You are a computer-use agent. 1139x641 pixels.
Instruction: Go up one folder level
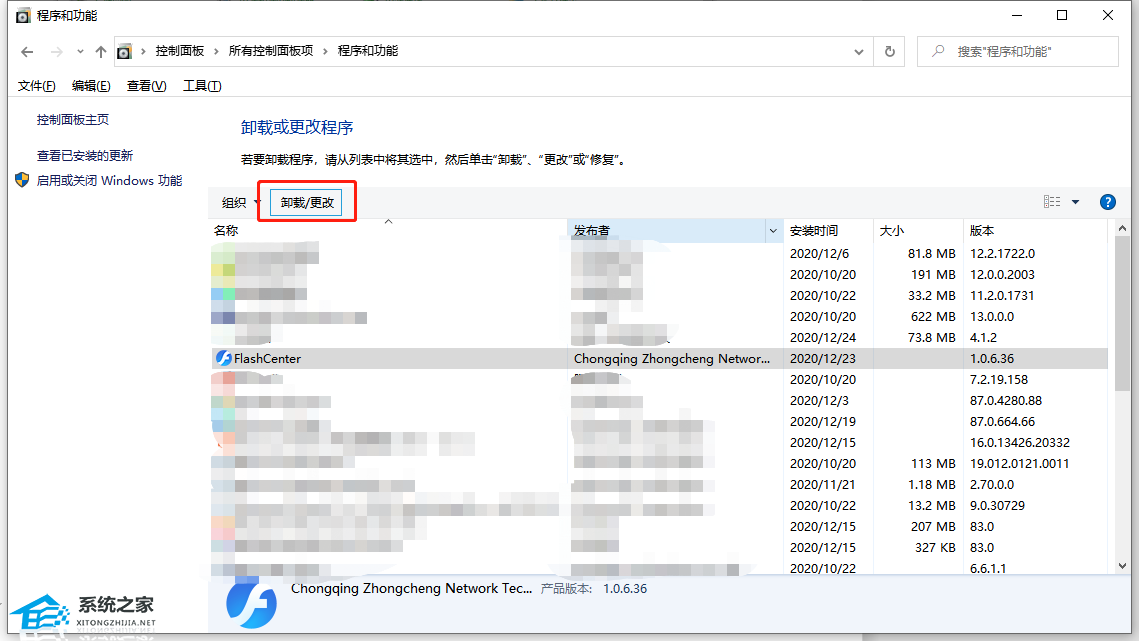[101, 52]
